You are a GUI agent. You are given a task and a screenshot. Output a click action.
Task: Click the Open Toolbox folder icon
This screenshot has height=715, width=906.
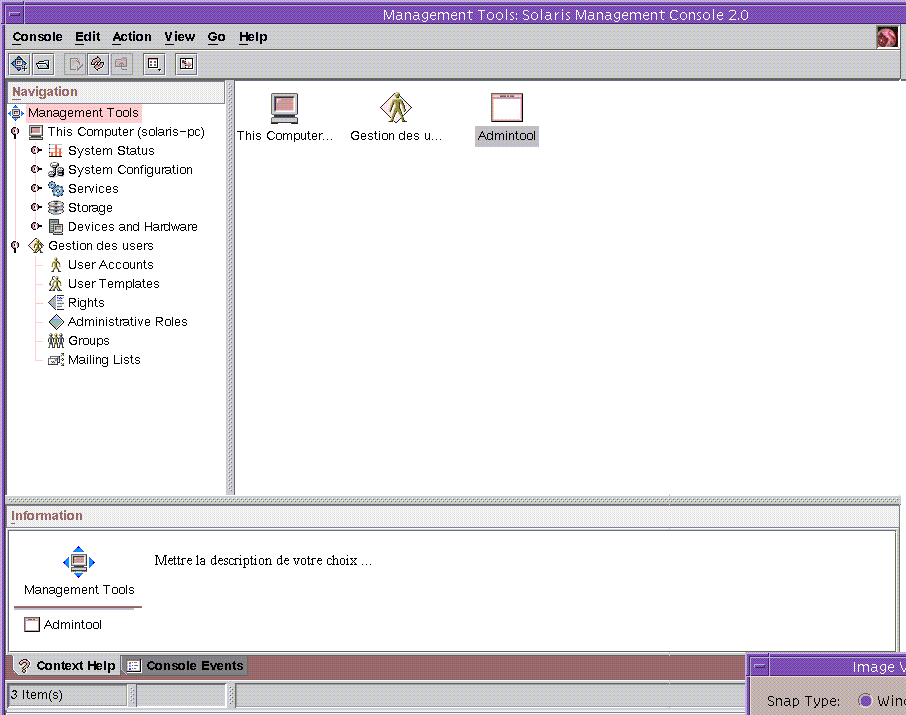tap(43, 64)
